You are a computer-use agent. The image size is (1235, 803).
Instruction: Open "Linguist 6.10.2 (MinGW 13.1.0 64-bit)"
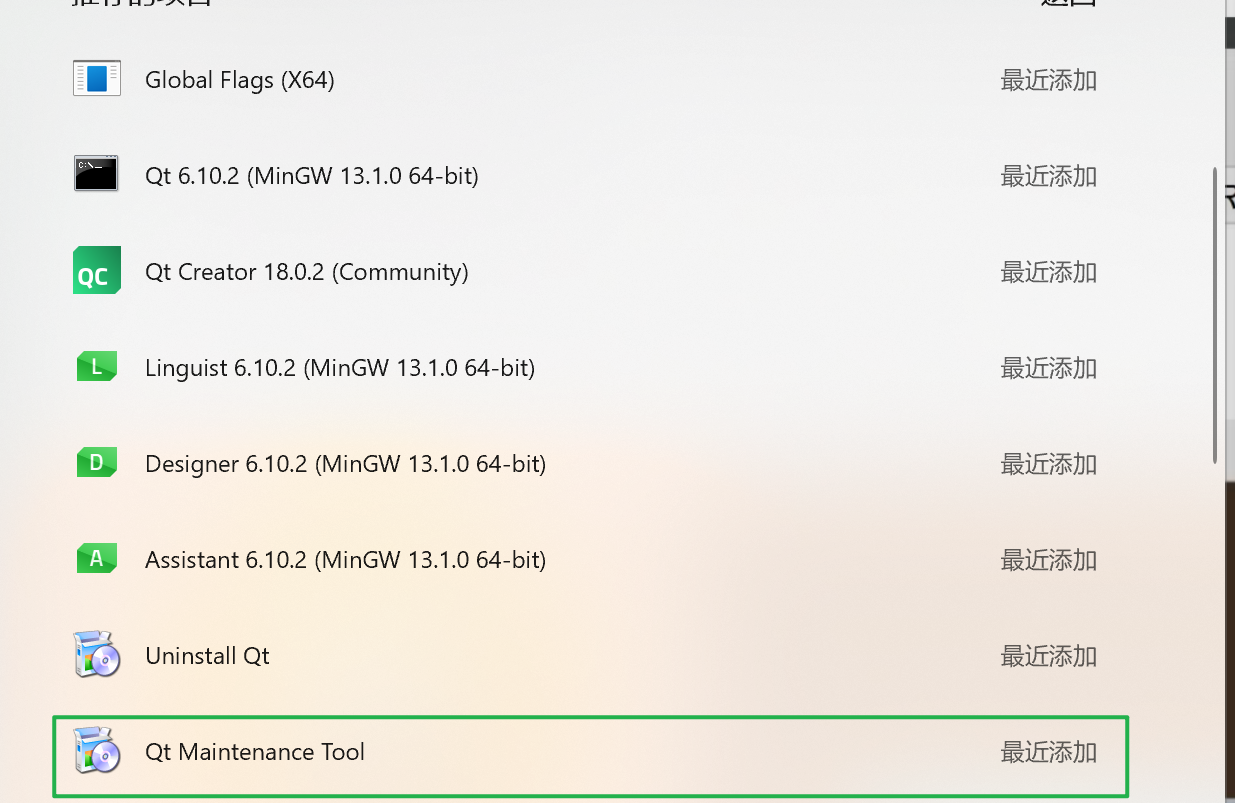[x=340, y=368]
